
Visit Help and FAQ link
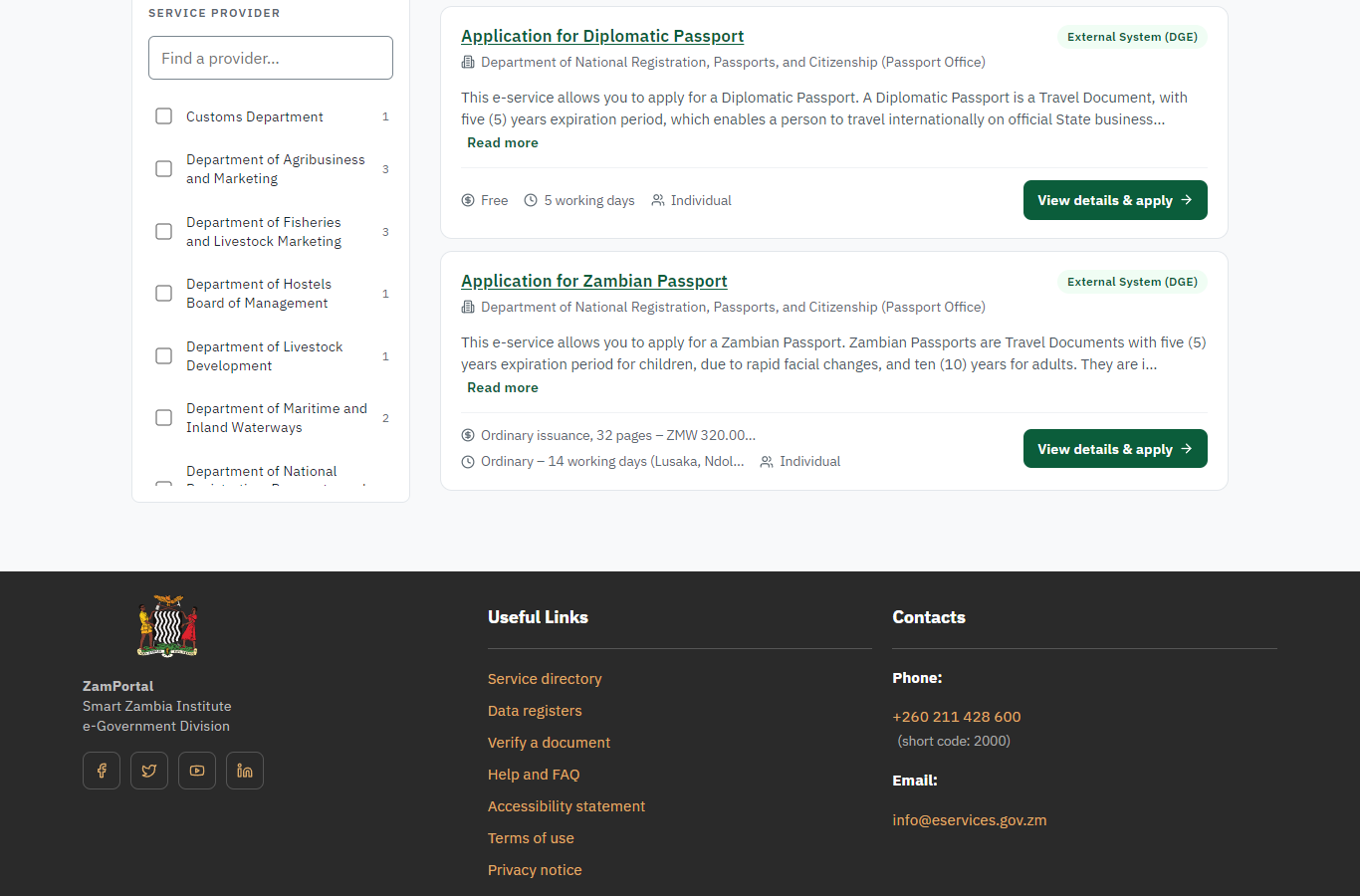coord(534,775)
